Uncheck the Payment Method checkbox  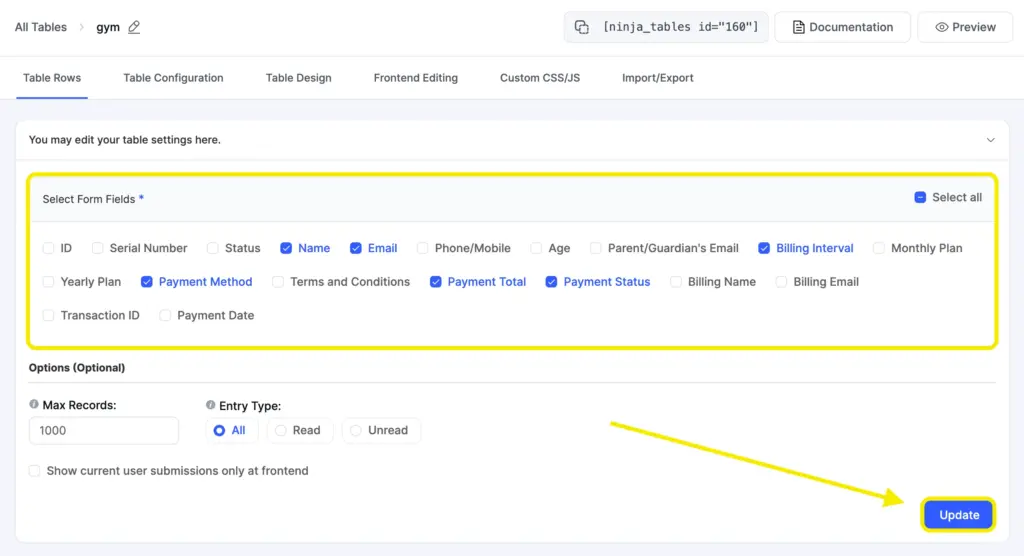146,282
